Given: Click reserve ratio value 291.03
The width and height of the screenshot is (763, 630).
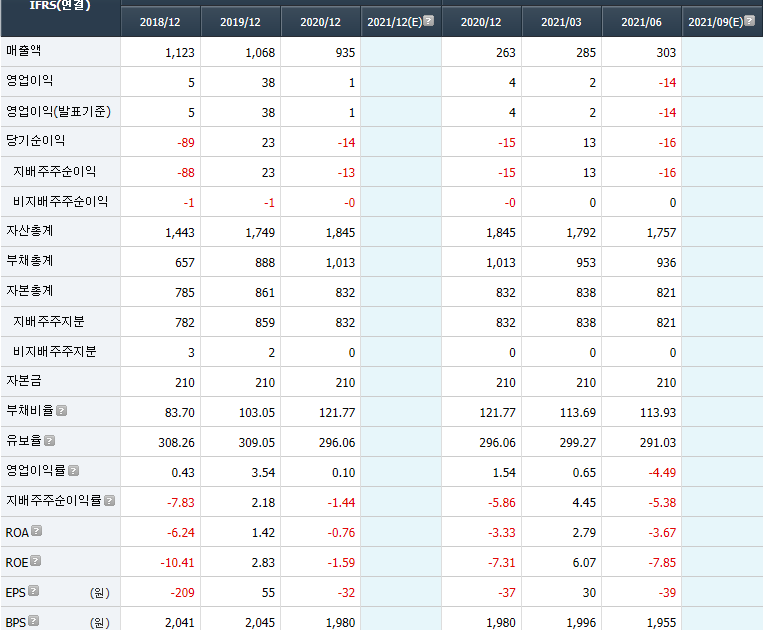Looking at the screenshot, I should (x=658, y=443).
